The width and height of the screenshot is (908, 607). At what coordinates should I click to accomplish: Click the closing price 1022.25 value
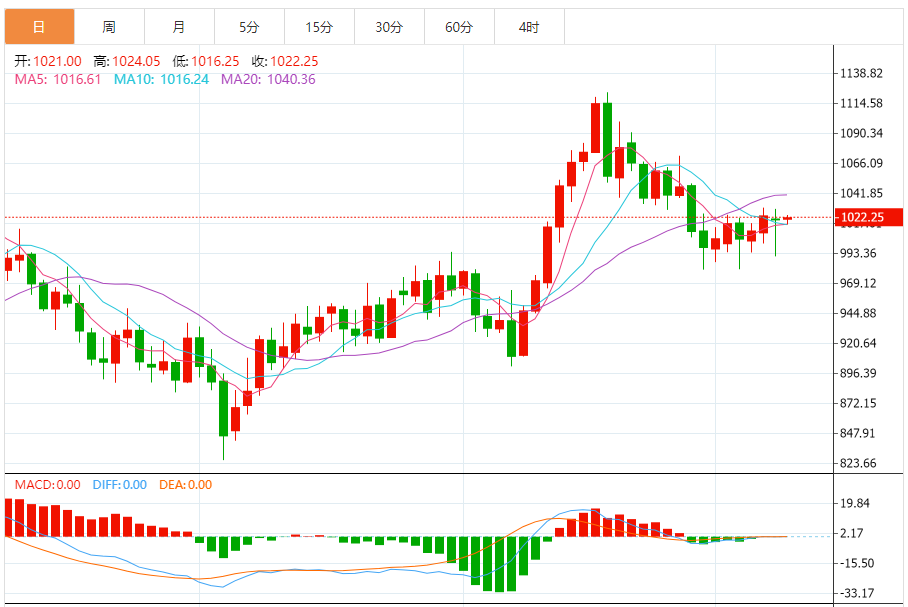(294, 61)
